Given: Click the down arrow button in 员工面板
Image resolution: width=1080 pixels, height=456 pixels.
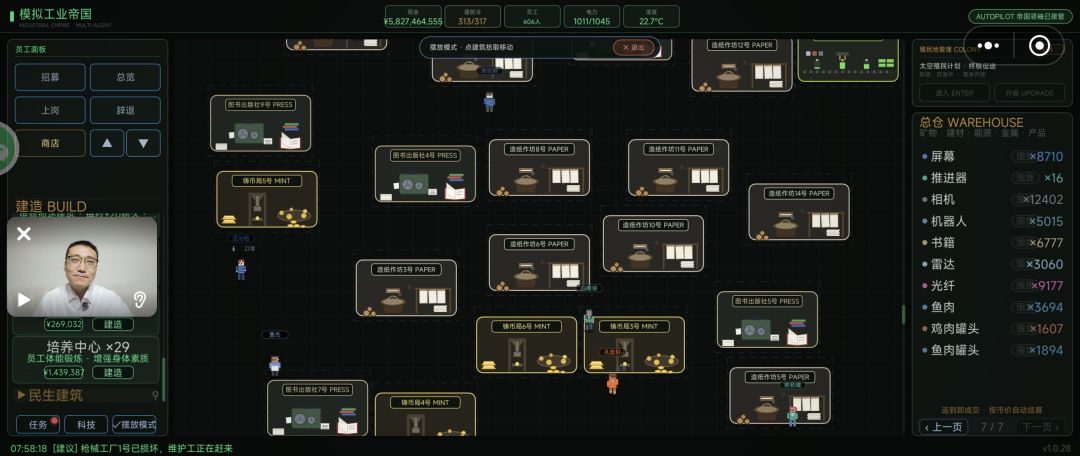Looking at the screenshot, I should click(x=143, y=143).
